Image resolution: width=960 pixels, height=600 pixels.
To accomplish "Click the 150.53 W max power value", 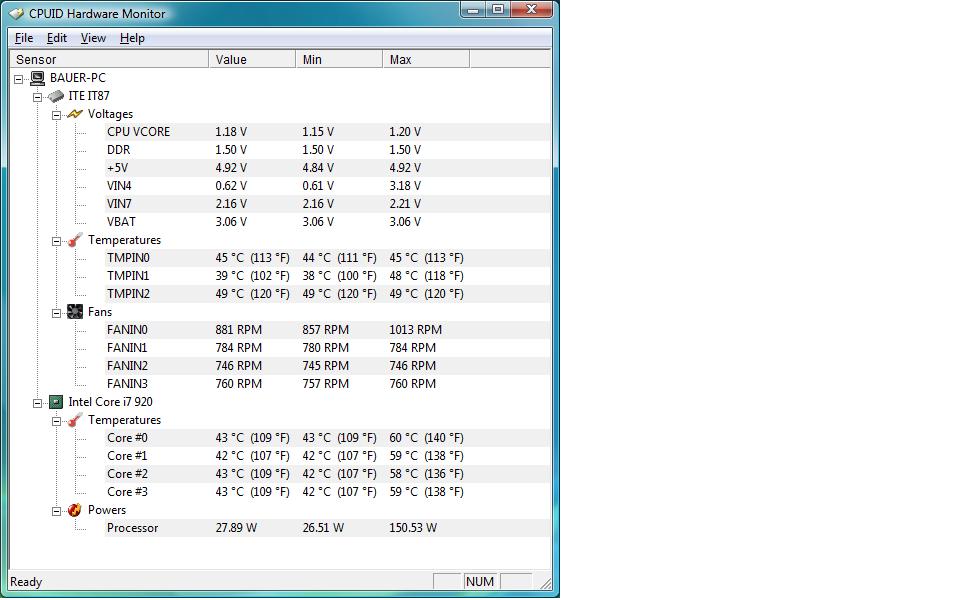I will 413,528.
